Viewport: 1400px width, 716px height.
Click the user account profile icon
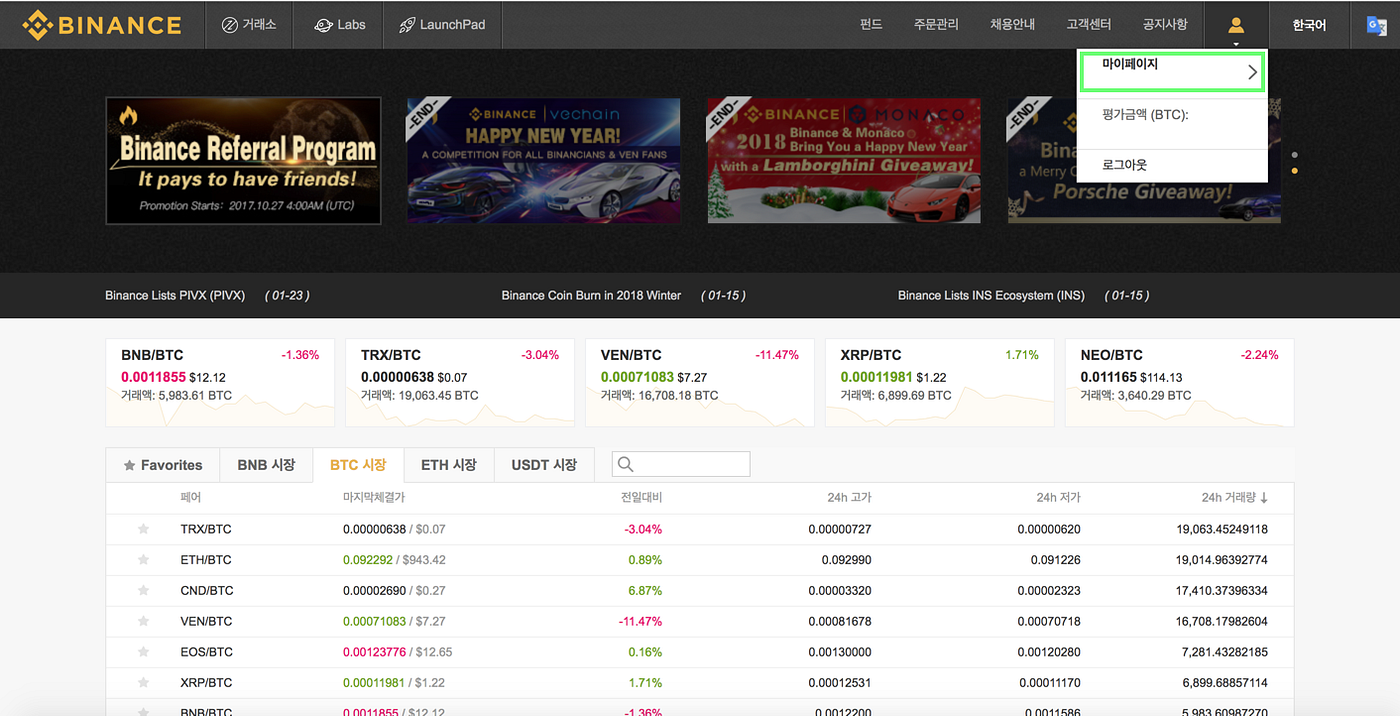point(1236,25)
